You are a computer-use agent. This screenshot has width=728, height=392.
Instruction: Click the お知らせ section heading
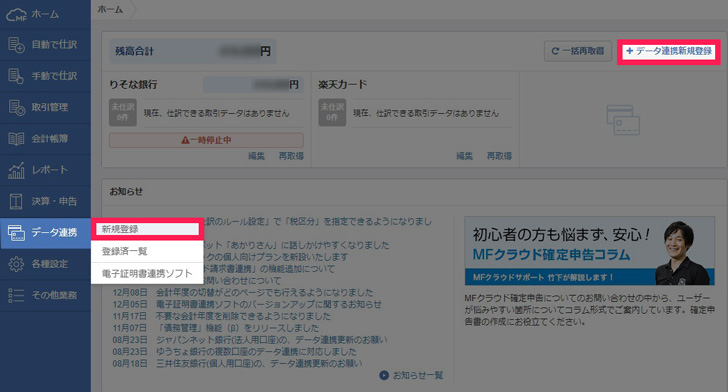tap(126, 191)
